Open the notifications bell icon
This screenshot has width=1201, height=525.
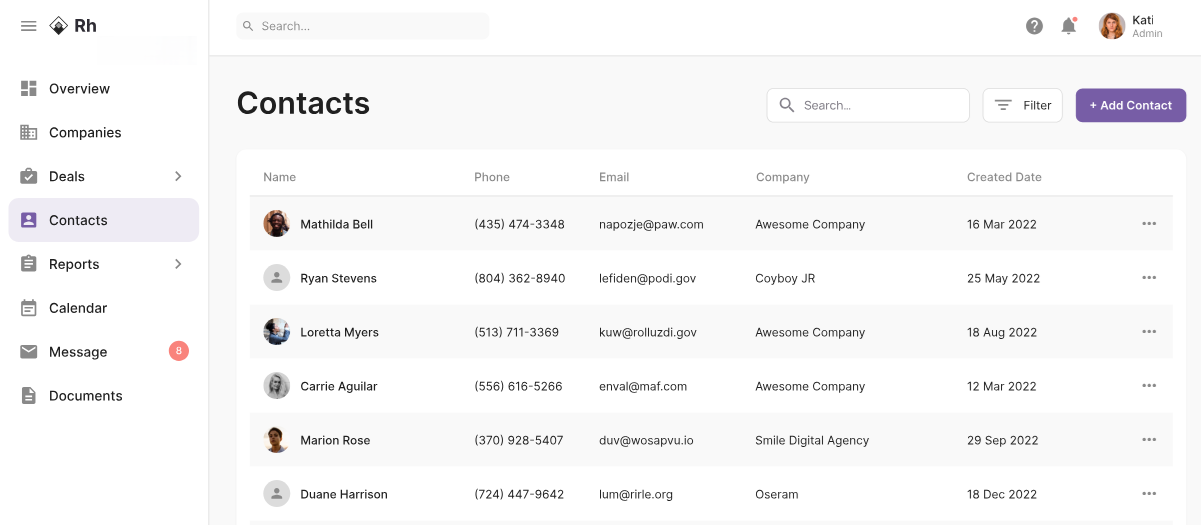pyautogui.click(x=1068, y=26)
